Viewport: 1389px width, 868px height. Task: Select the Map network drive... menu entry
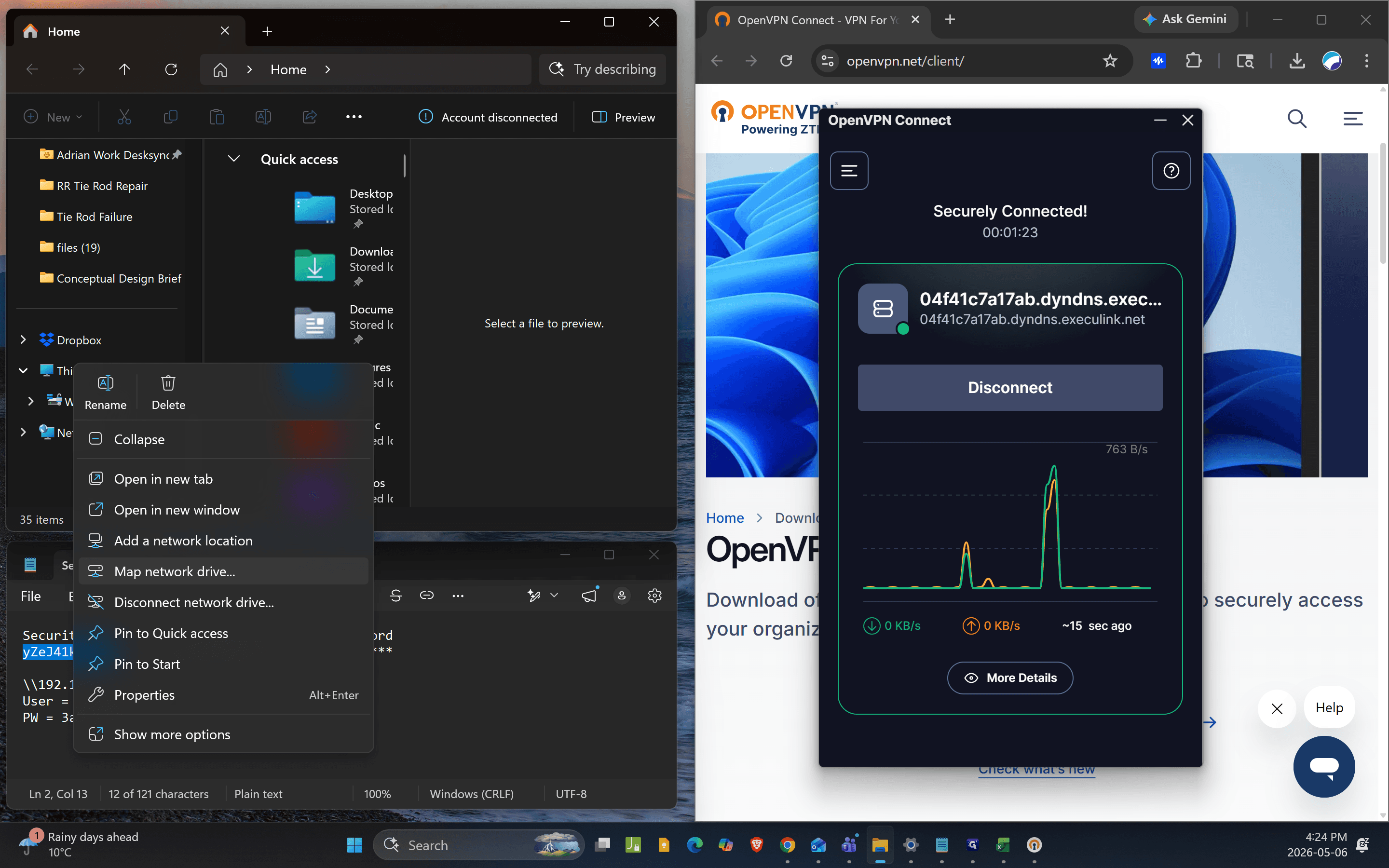click(223, 571)
